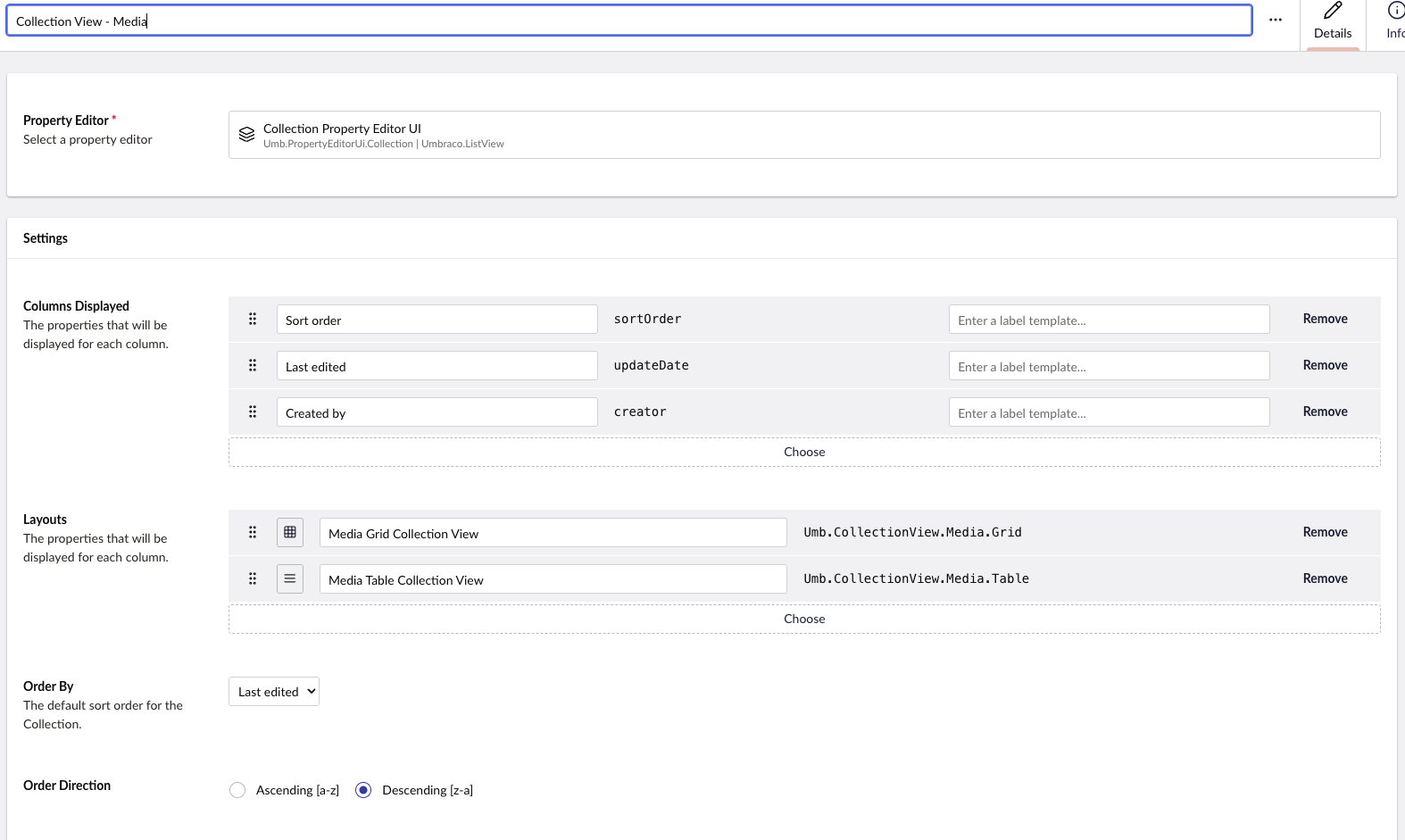
Task: Remove the sortOrder column
Action: click(1325, 319)
